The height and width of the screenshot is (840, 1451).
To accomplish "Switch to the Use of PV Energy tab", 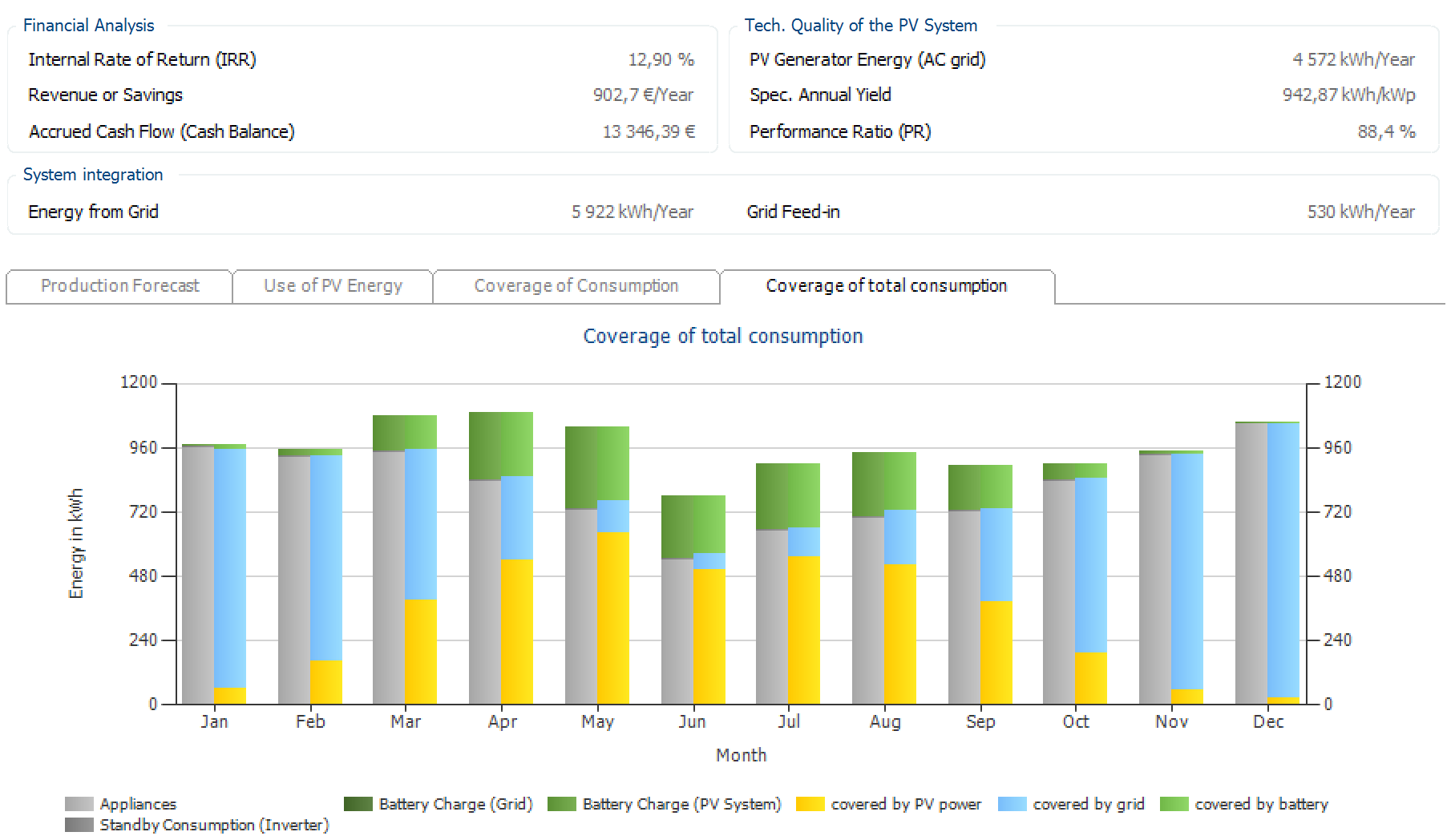I will [333, 286].
